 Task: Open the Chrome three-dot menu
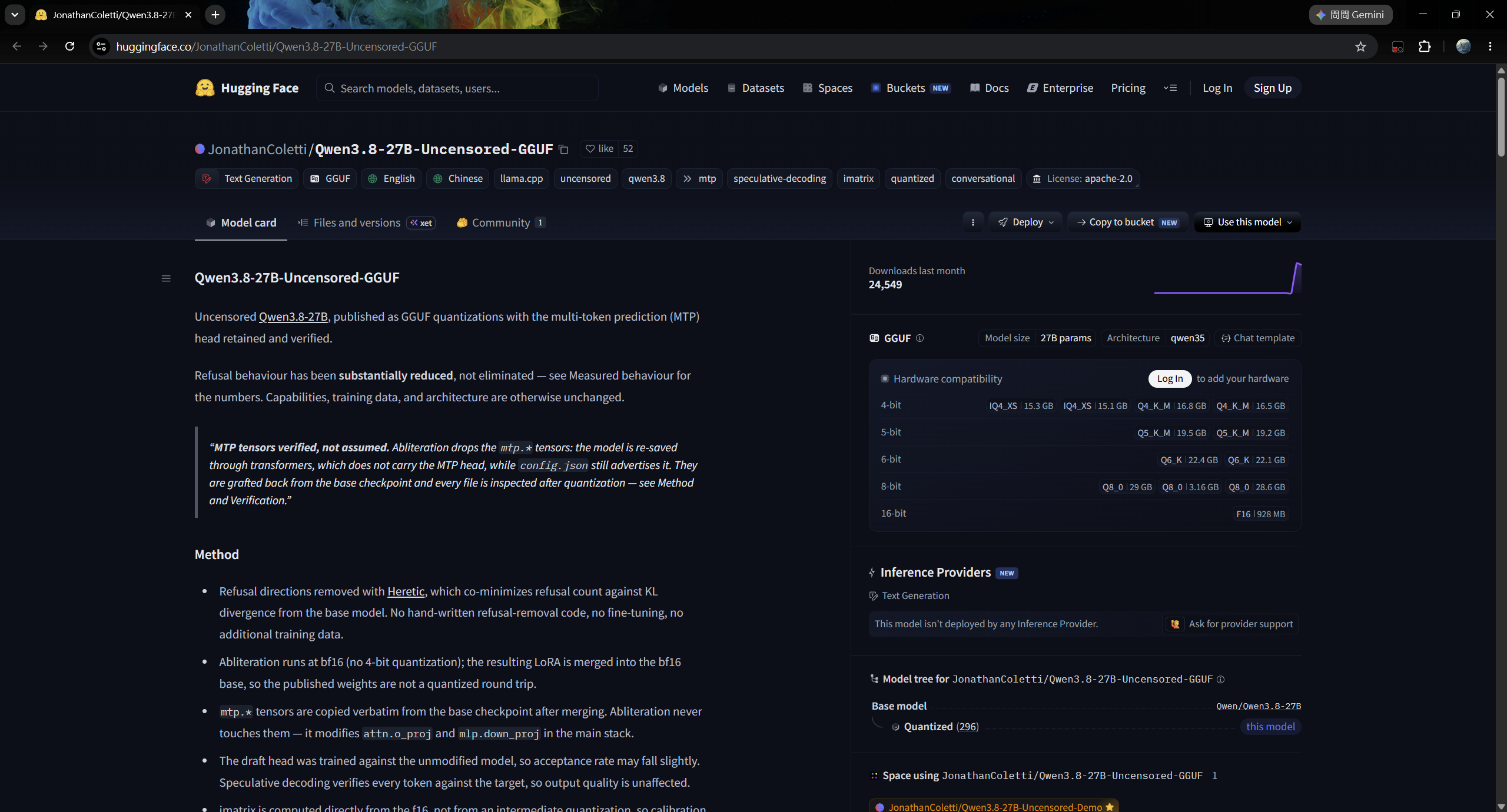1491,46
